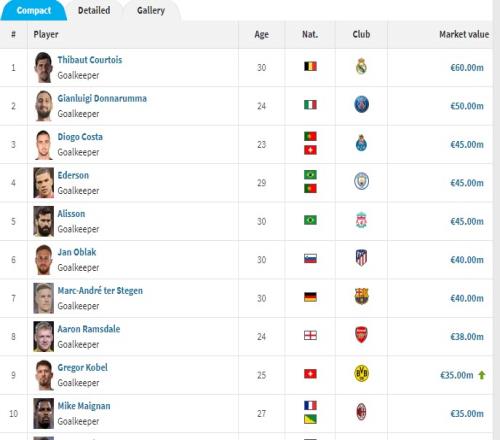
Task: Sort table by Market value header
Action: pyautogui.click(x=464, y=34)
